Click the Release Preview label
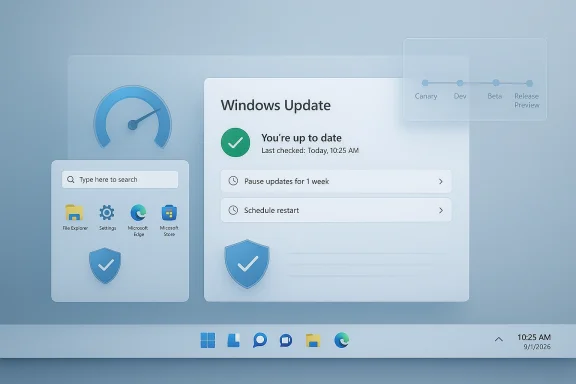This screenshot has width=576, height=384. [527, 100]
